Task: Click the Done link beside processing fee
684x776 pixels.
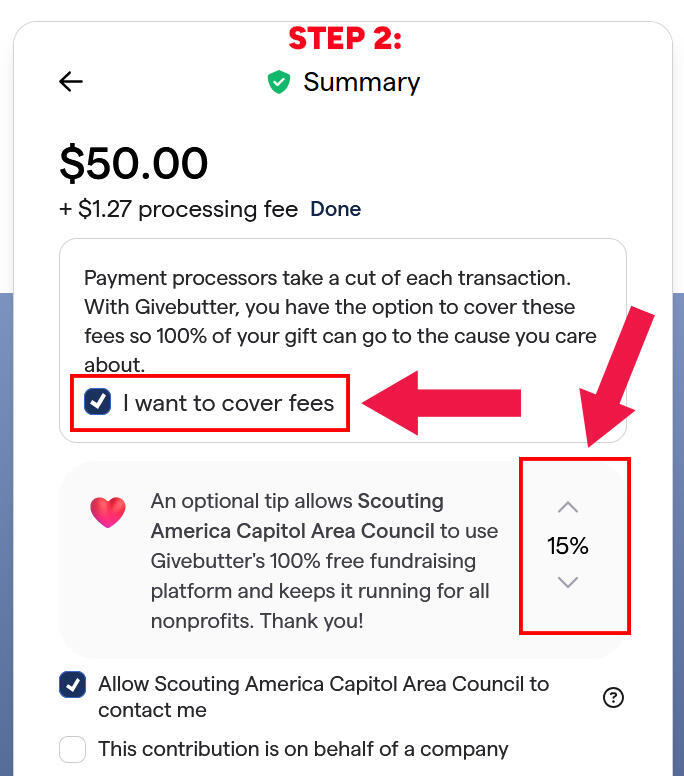Action: click(335, 209)
